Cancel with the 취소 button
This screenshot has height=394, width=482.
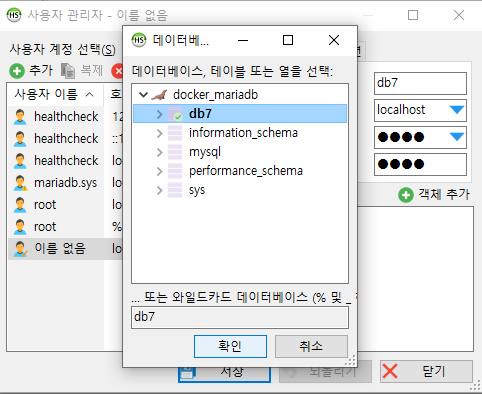[x=311, y=346]
